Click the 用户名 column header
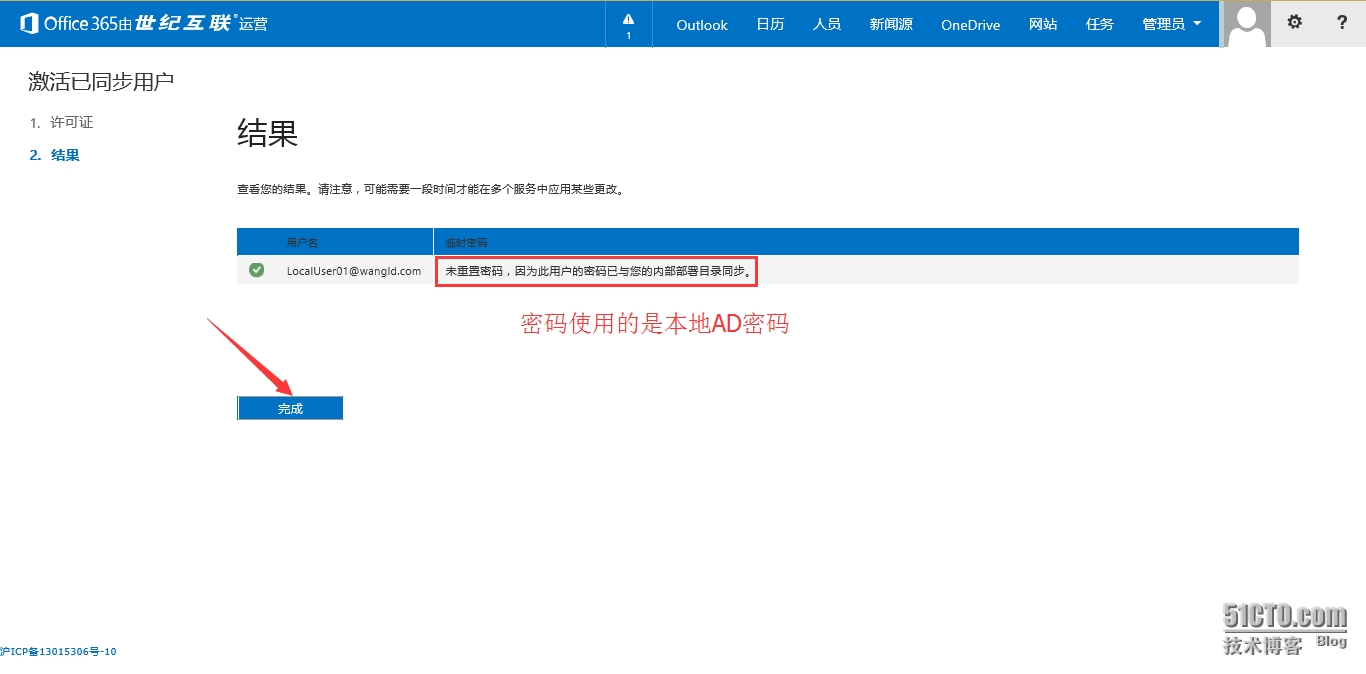1366x674 pixels. point(302,243)
